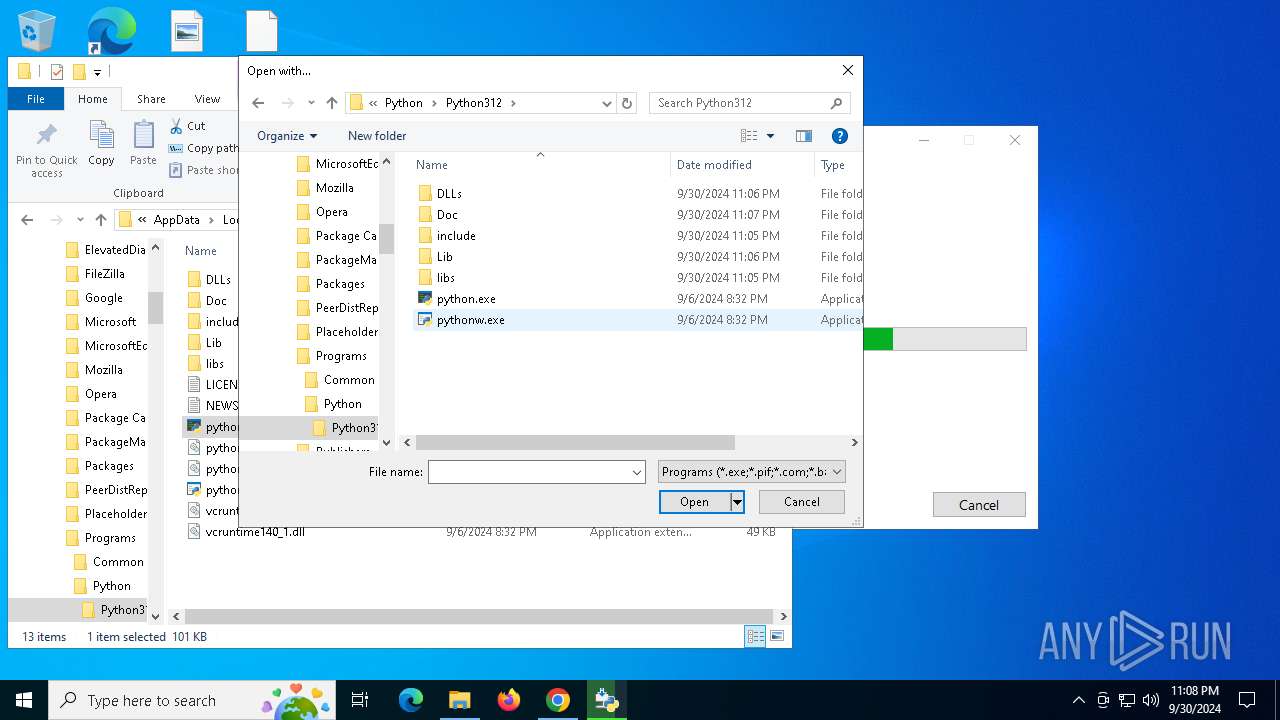The height and width of the screenshot is (720, 1280).
Task: Expand the File name combo box dropdown
Action: coord(637,472)
